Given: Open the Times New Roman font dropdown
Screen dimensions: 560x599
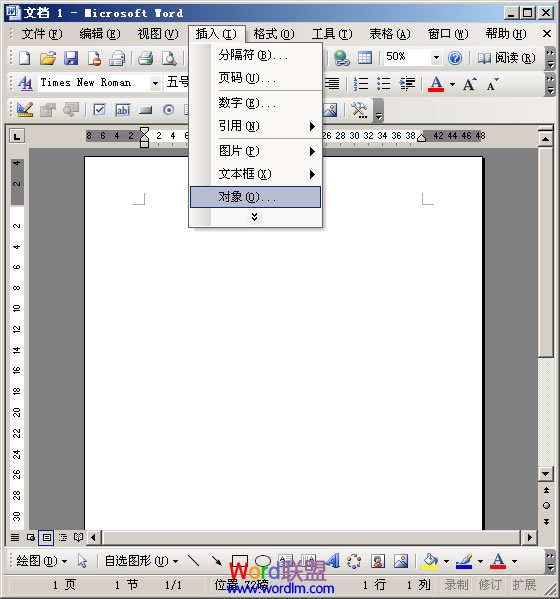Looking at the screenshot, I should (x=155, y=83).
